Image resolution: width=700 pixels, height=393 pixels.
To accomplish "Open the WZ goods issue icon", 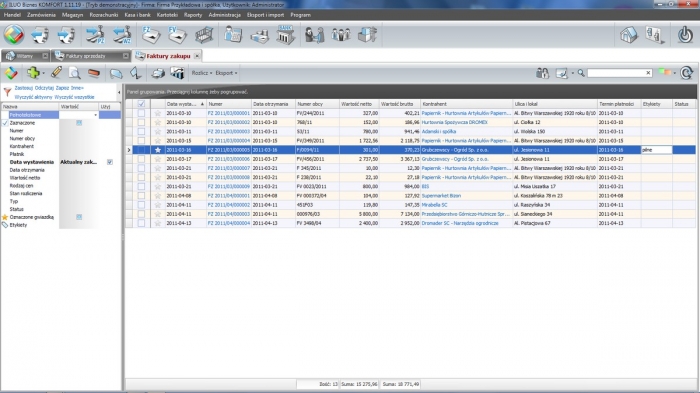I will (x=121, y=35).
